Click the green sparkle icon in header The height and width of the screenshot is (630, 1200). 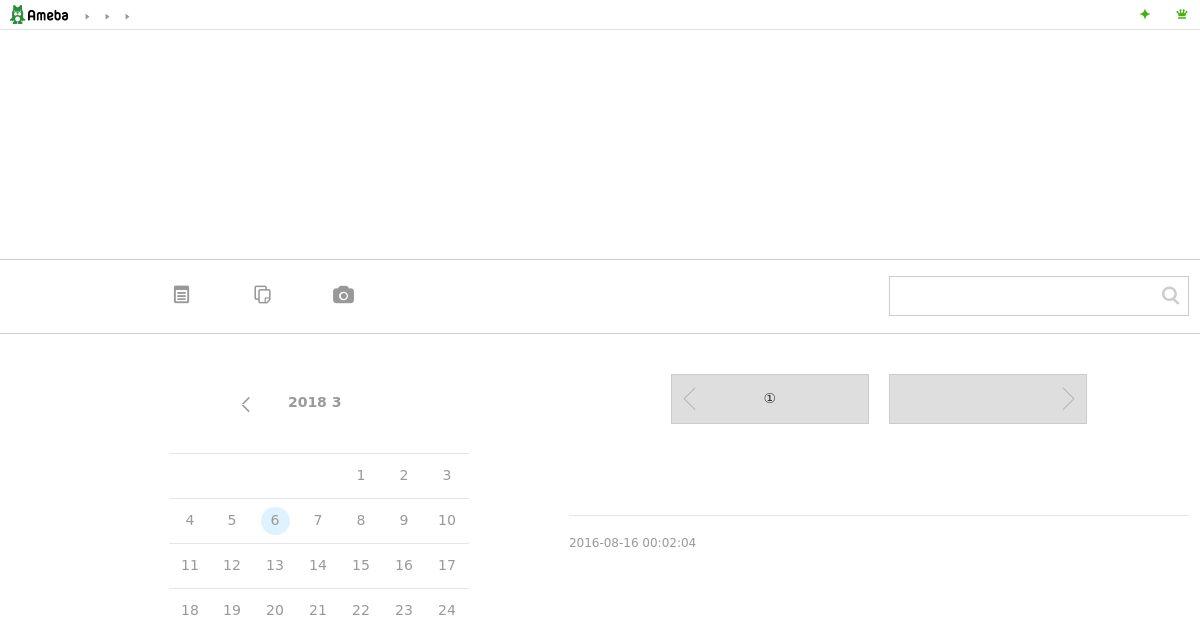pyautogui.click(x=1145, y=14)
